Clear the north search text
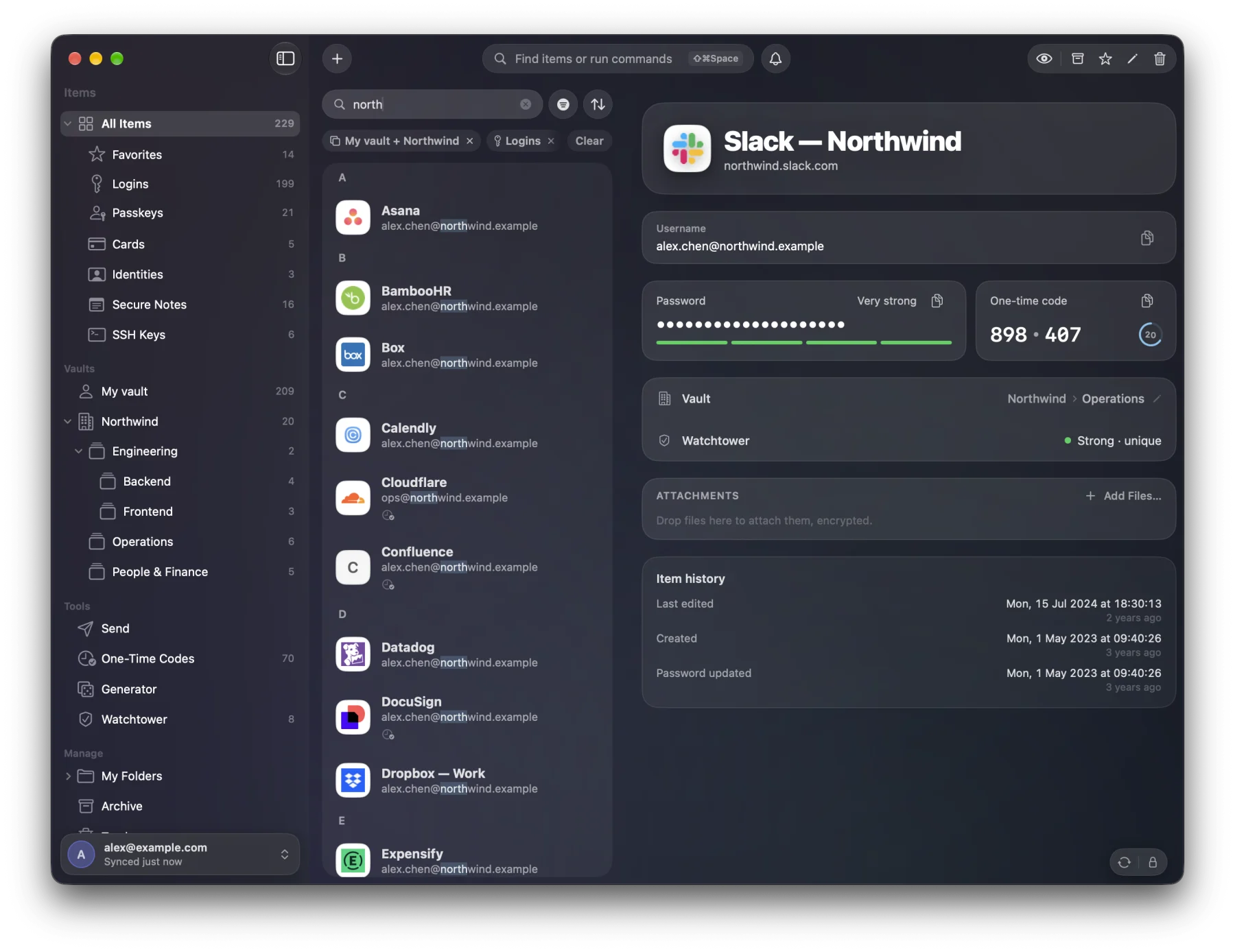The image size is (1235, 952). pyautogui.click(x=526, y=104)
